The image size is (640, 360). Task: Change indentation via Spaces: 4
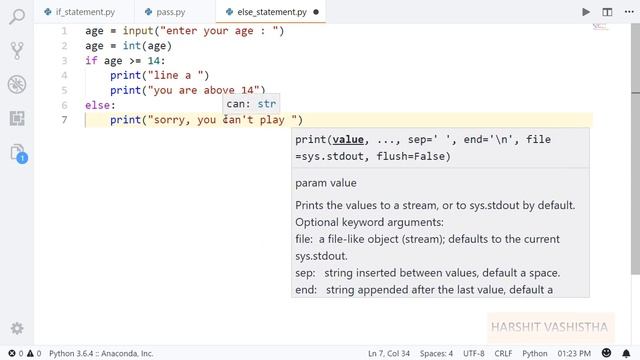coord(436,353)
